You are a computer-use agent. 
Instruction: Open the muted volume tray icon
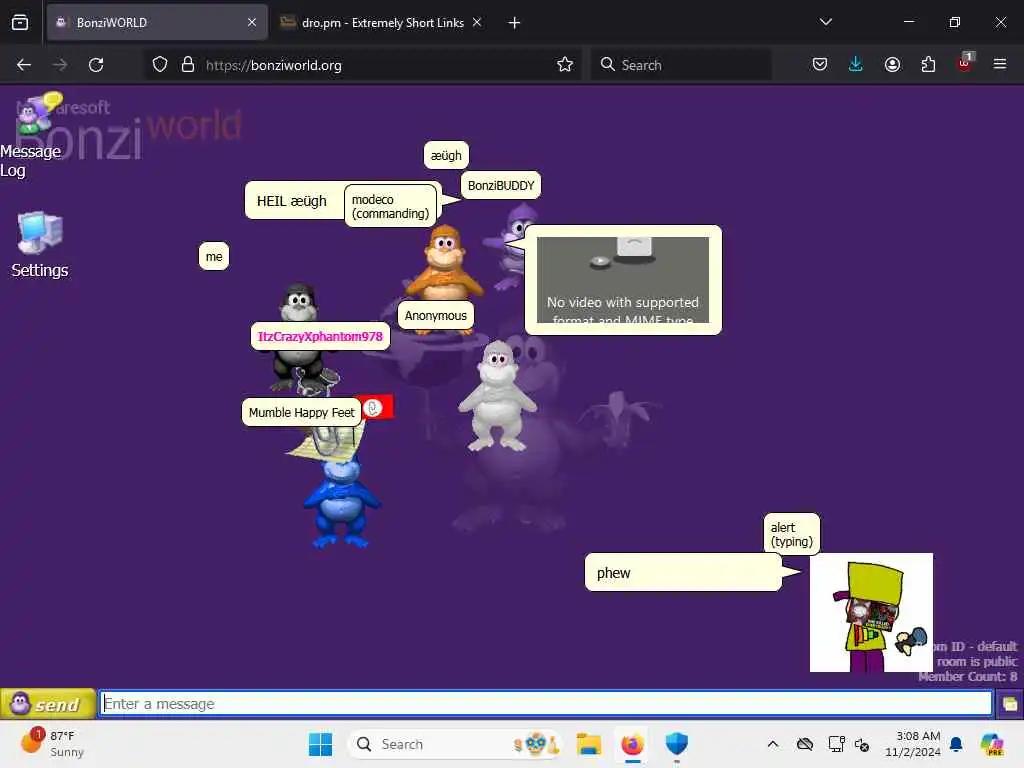click(862, 744)
